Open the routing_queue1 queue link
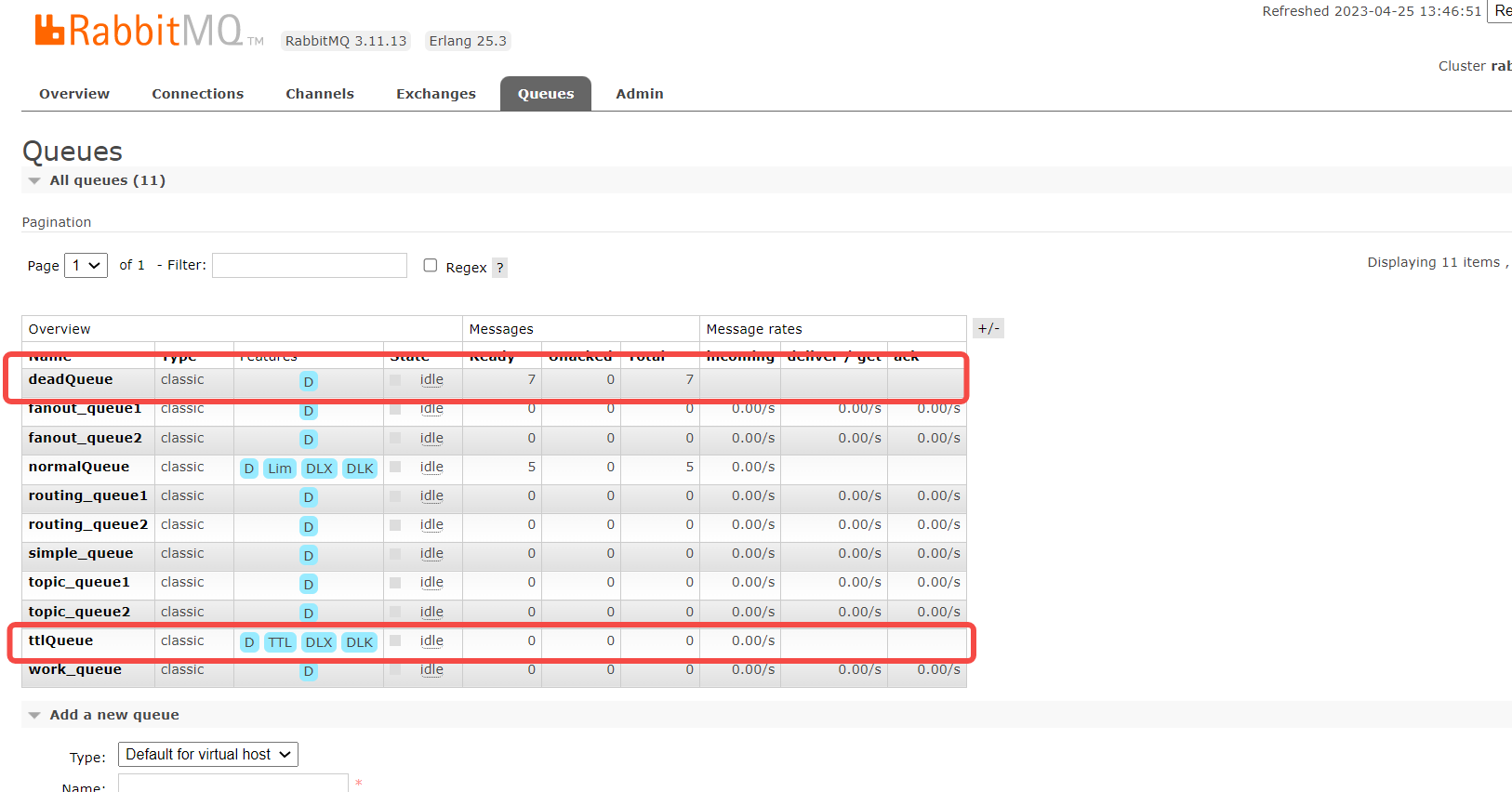Image resolution: width=1512 pixels, height=792 pixels. [88, 495]
